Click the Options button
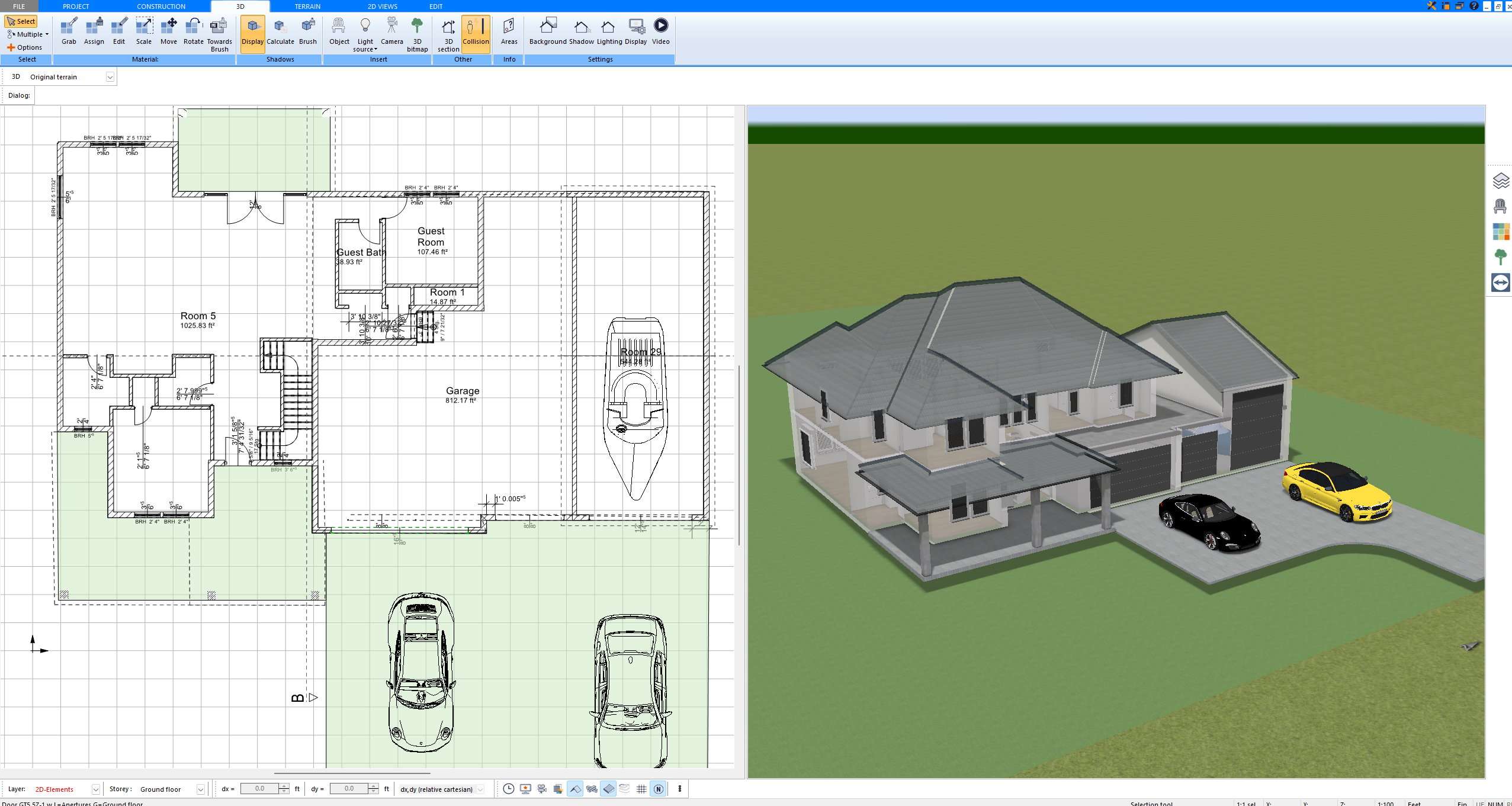Screen dimensions: 1512x806 tap(24, 47)
